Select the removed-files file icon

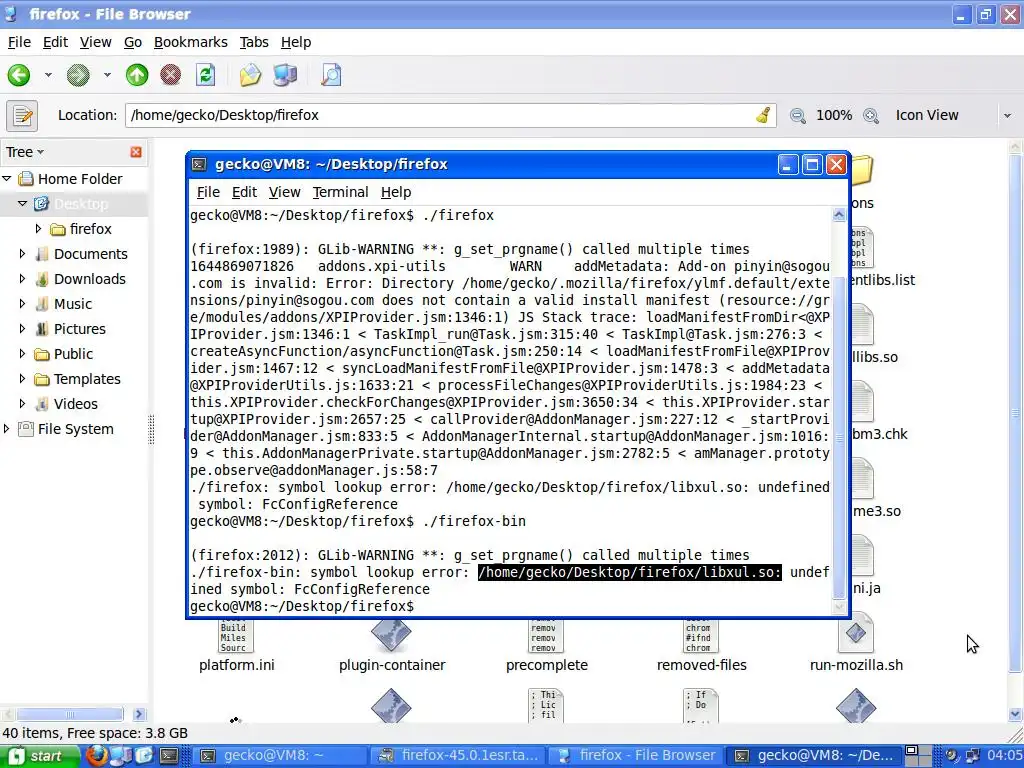[701, 635]
